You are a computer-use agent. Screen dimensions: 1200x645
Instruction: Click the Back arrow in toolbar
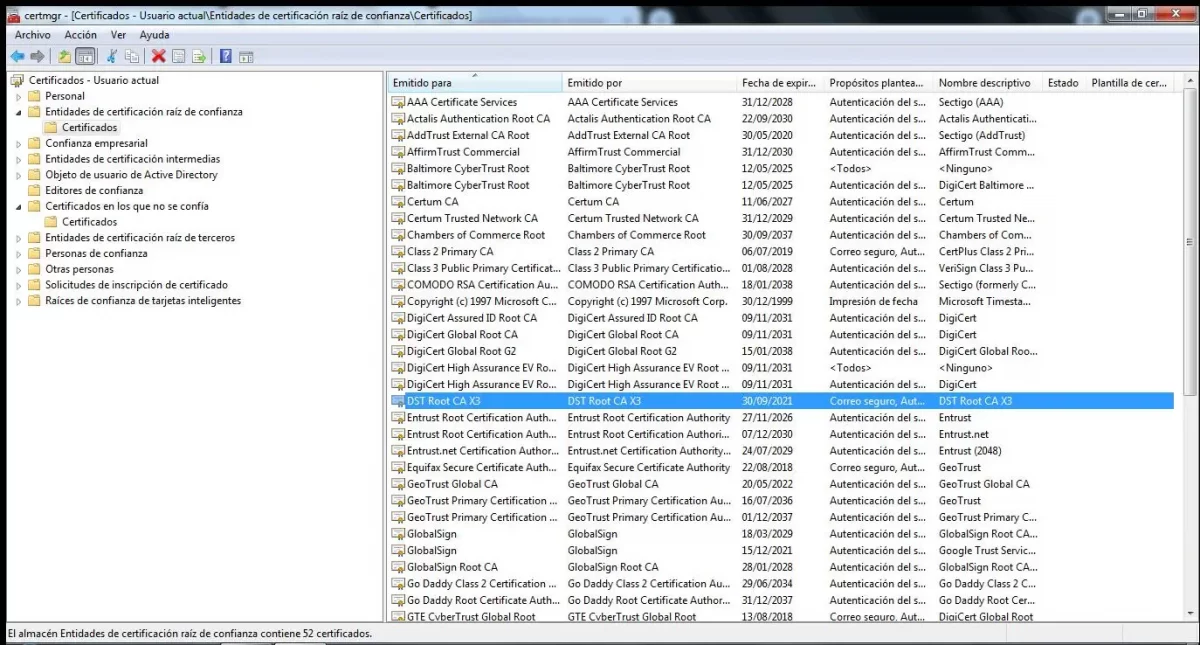[17, 56]
